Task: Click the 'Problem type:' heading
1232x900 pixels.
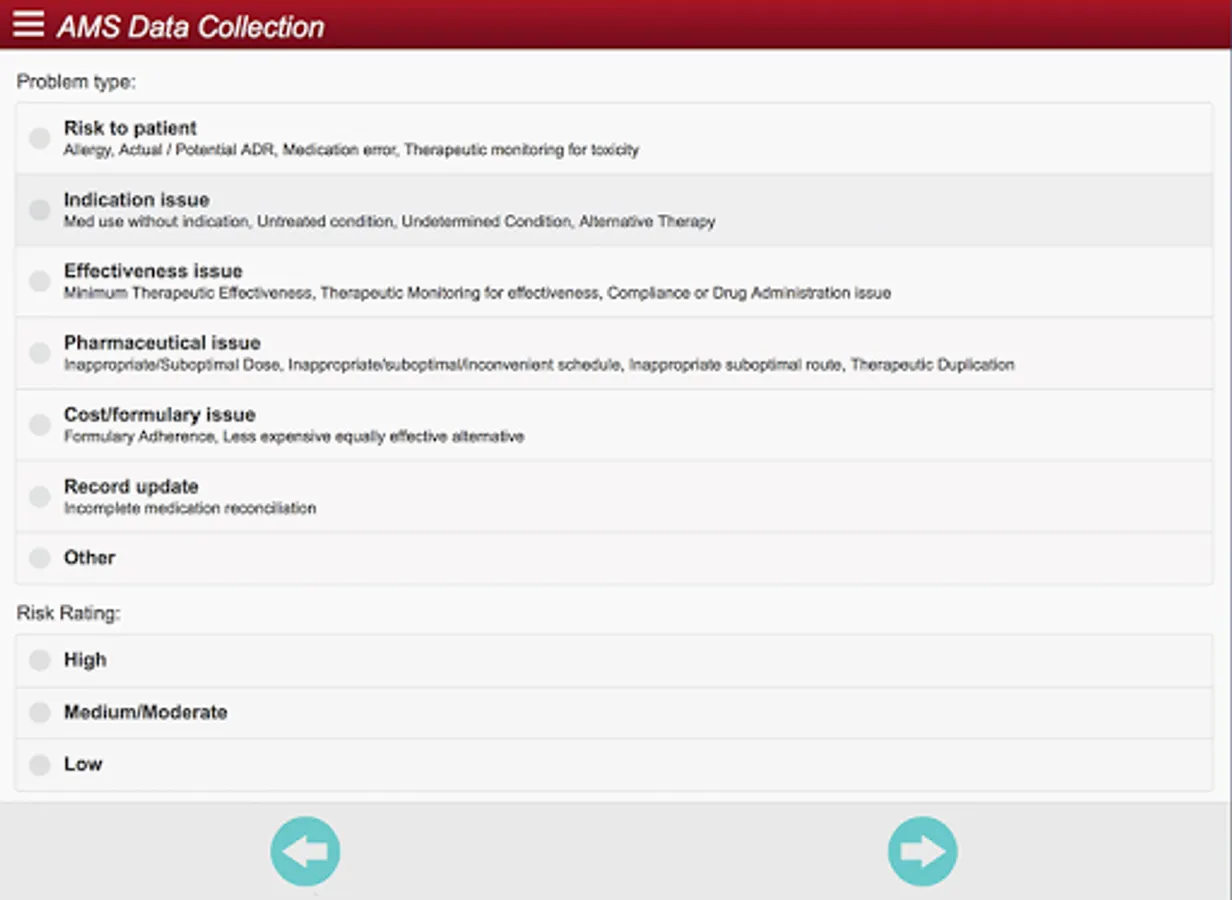Action: click(76, 82)
